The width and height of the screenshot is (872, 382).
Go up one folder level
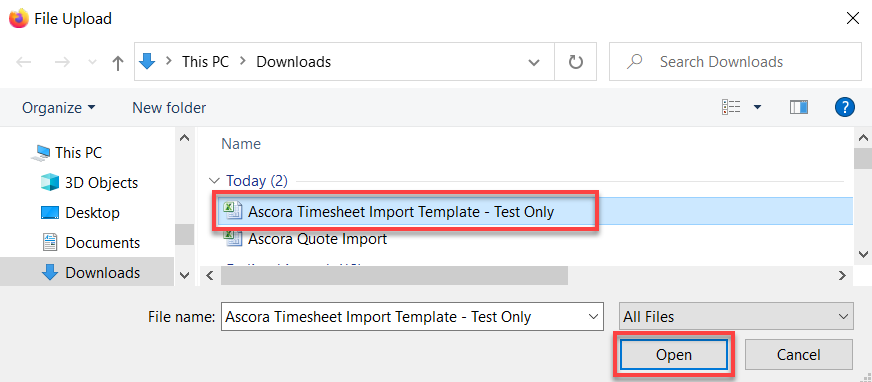coord(117,62)
